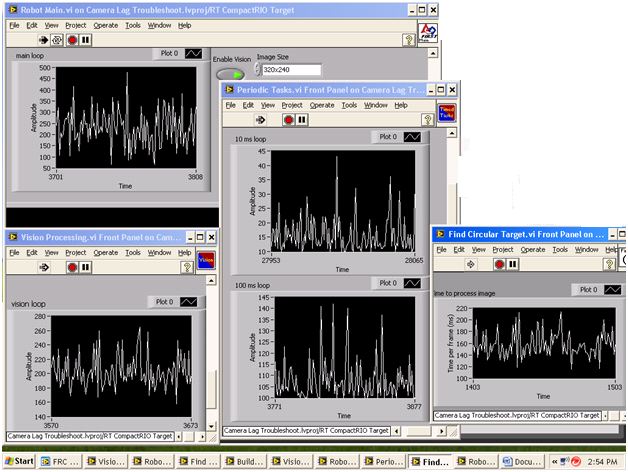
Task: Click Run arrow in Periodic Tasks window
Action: coord(260,120)
